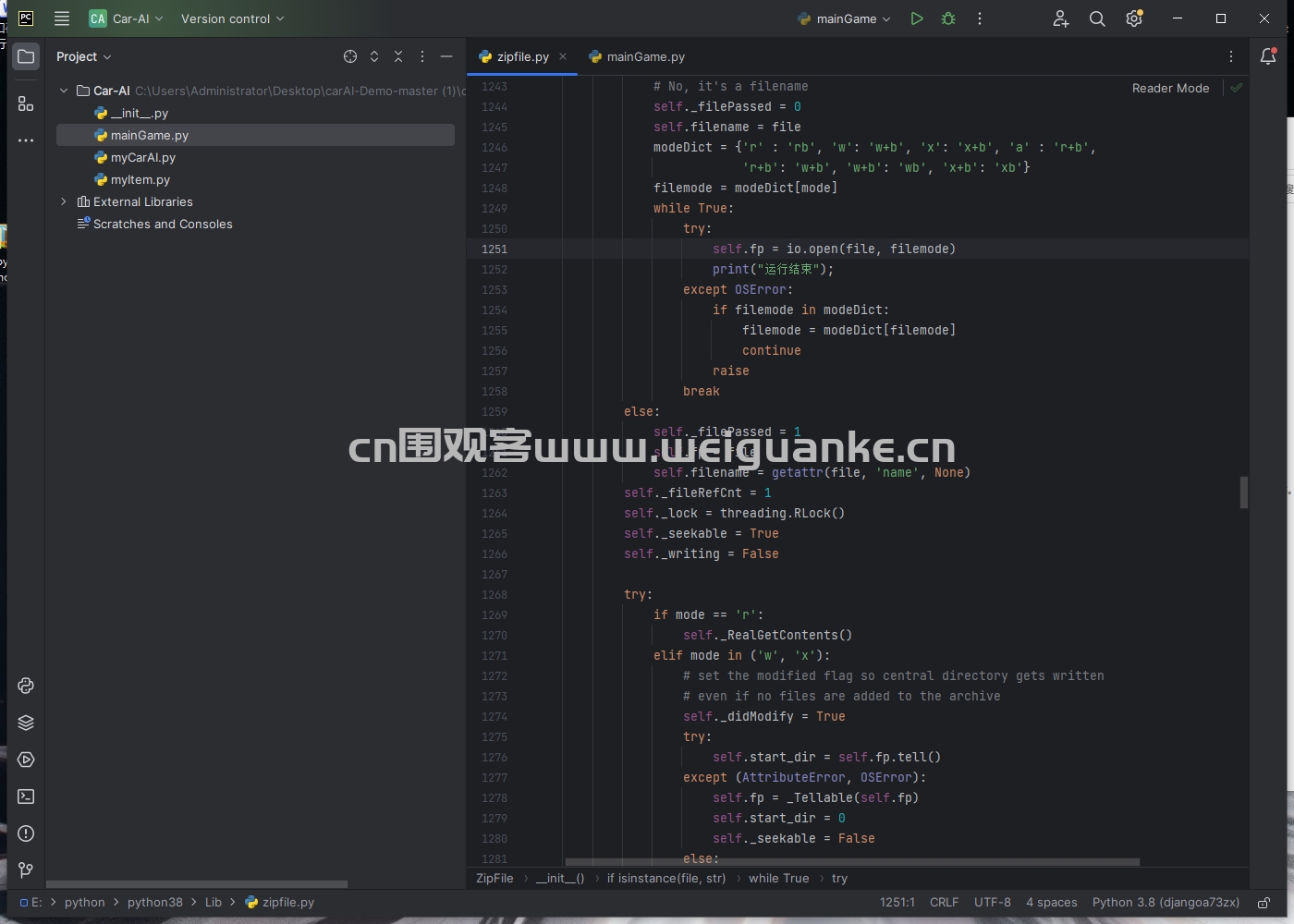This screenshot has height=924, width=1294.
Task: Click code line with io.open
Action: pyautogui.click(x=834, y=249)
